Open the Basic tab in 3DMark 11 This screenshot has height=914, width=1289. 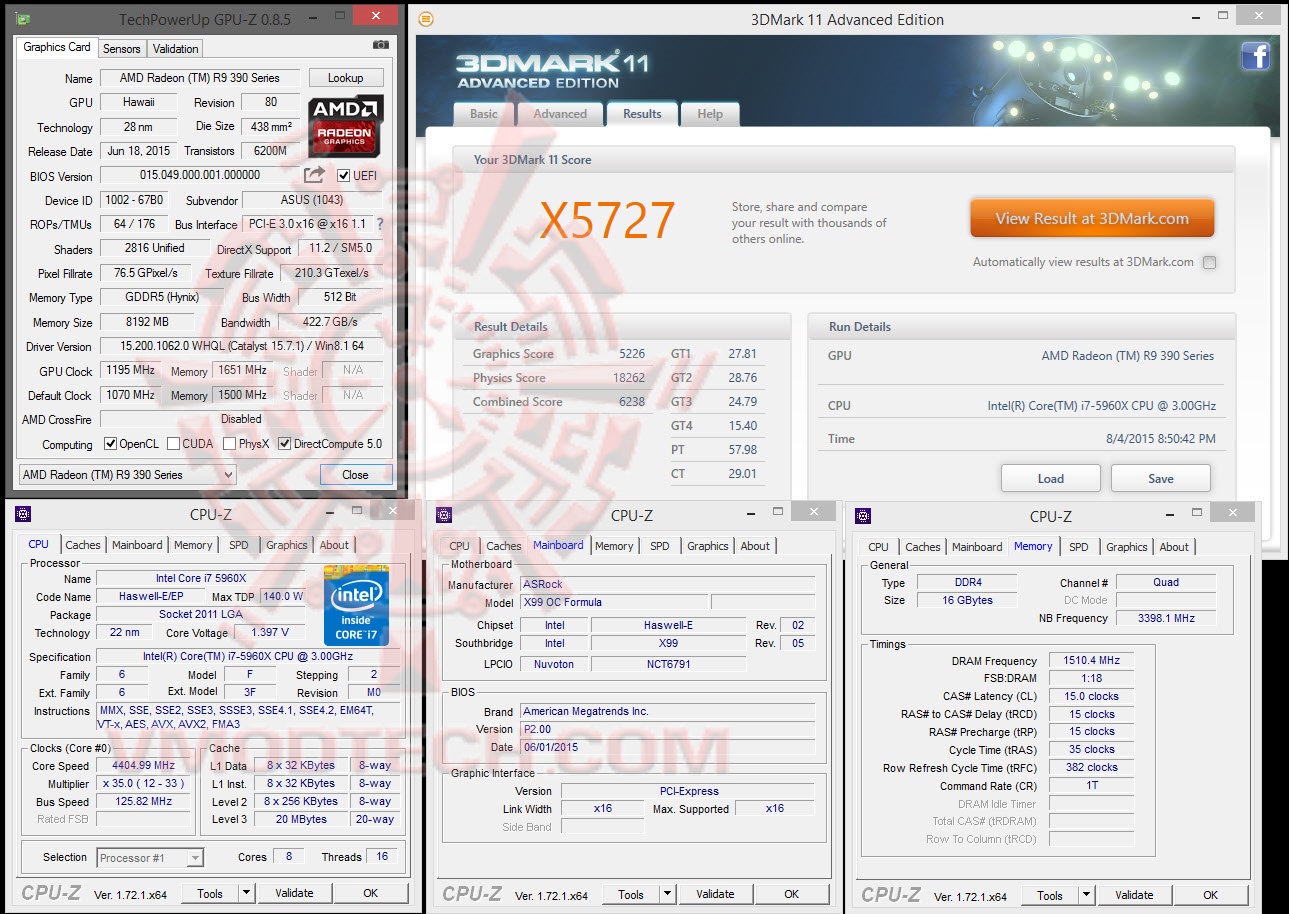coord(484,114)
